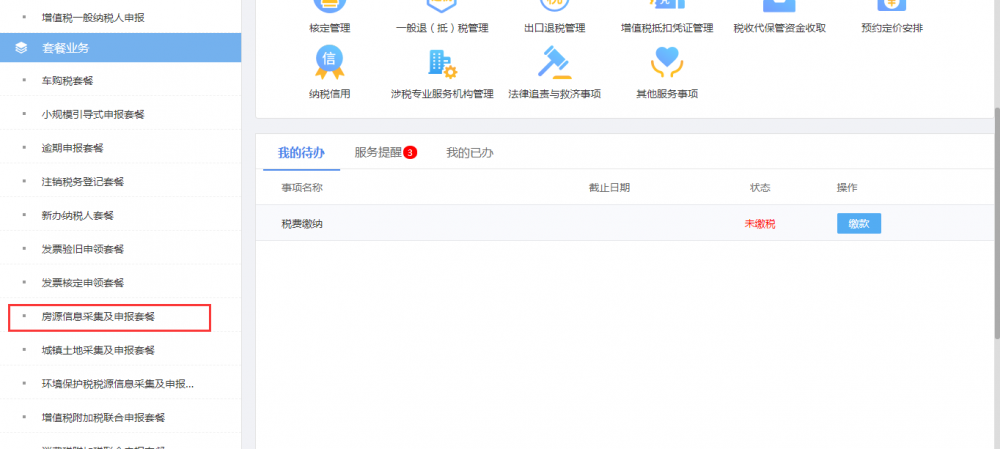This screenshot has height=449, width=1000.
Task: Open 法律追责与救济事项 gavel icon
Action: [x=554, y=62]
